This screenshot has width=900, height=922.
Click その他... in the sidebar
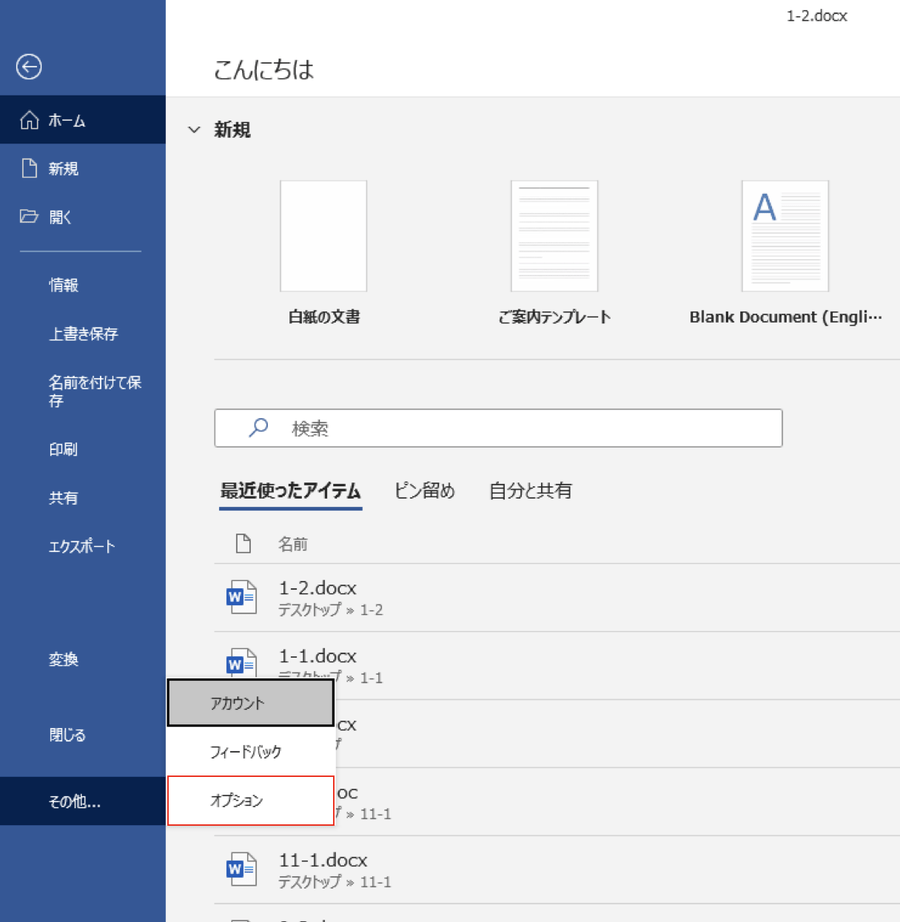pyautogui.click(x=83, y=801)
